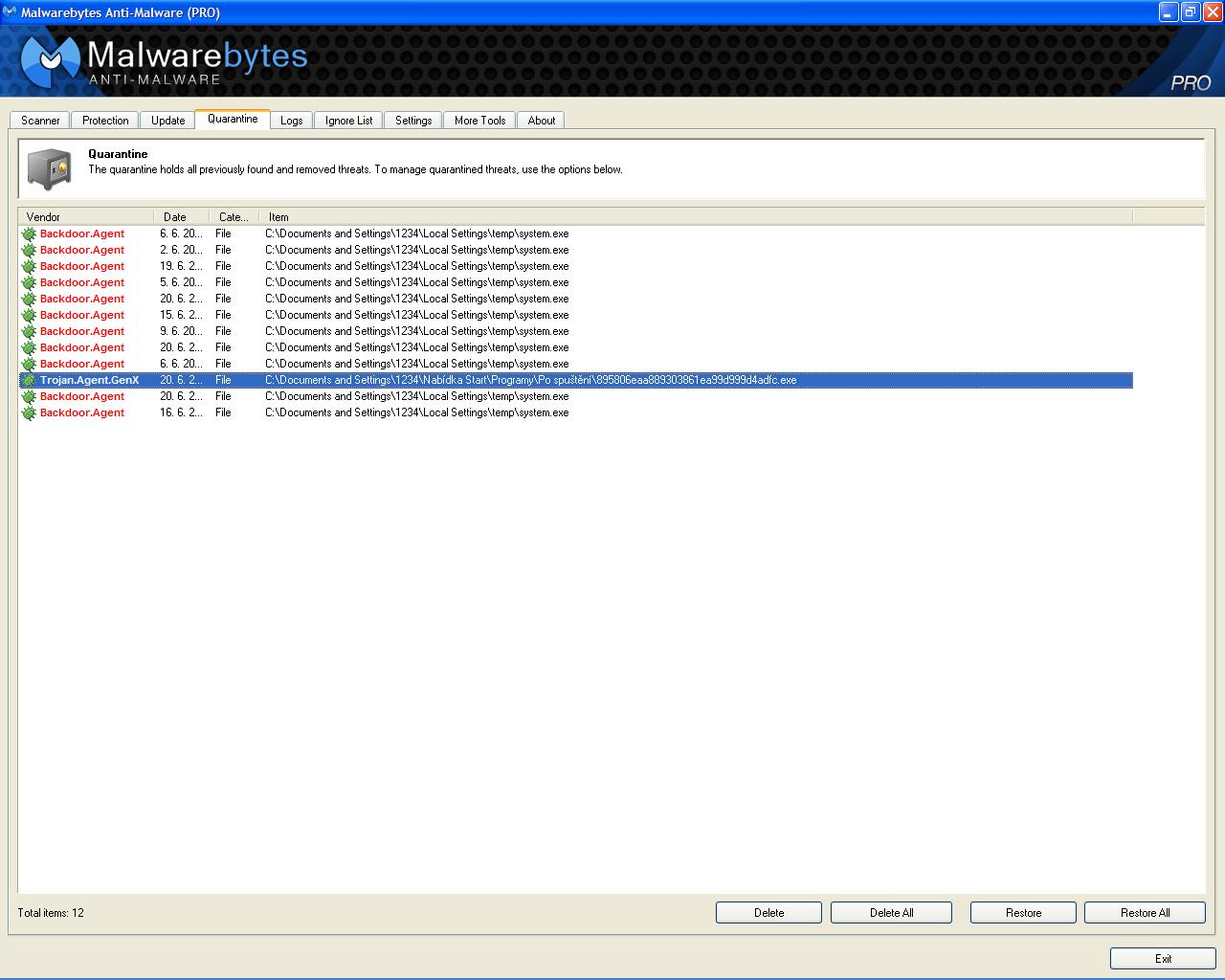Select the Quarantine tab
Image resolution: width=1225 pixels, height=980 pixels.
coord(233,119)
